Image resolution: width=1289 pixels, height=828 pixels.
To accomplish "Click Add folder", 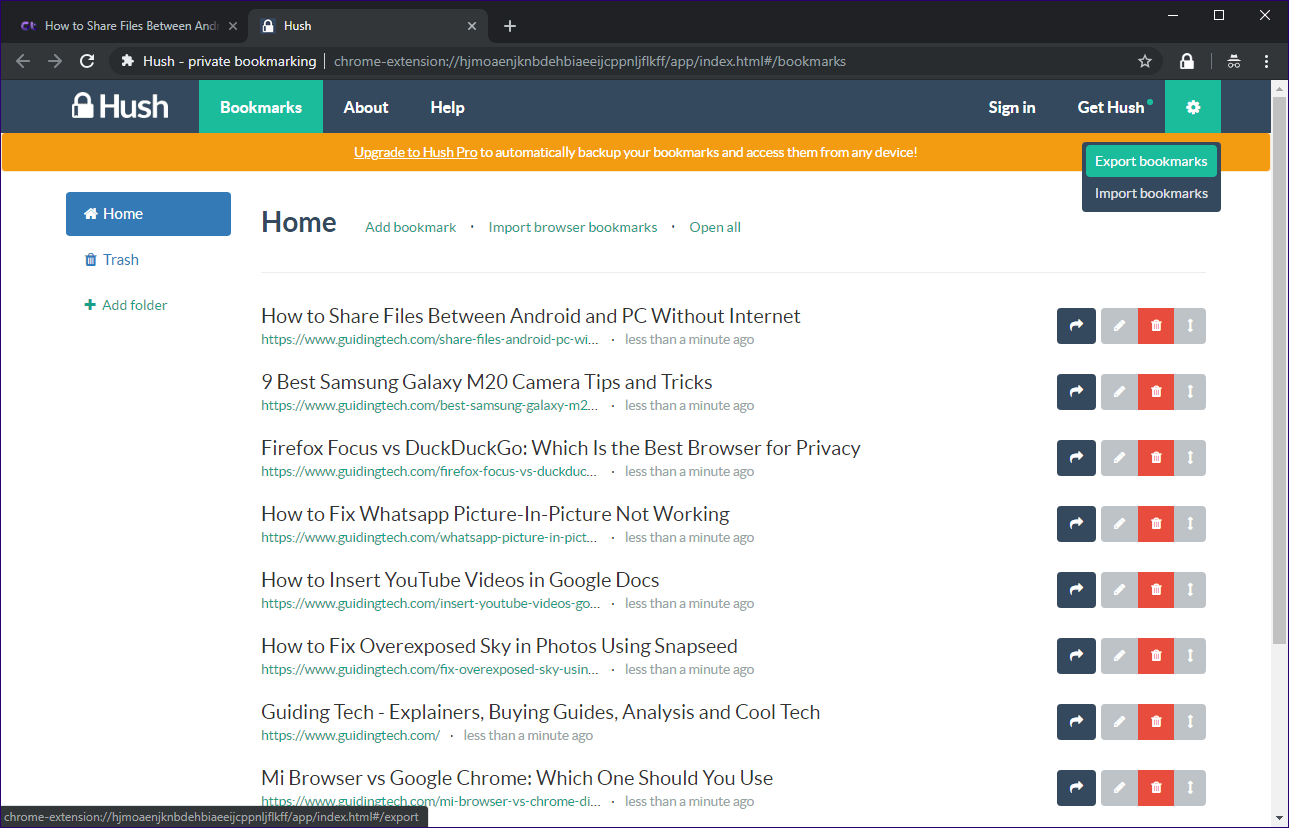I will [x=126, y=305].
